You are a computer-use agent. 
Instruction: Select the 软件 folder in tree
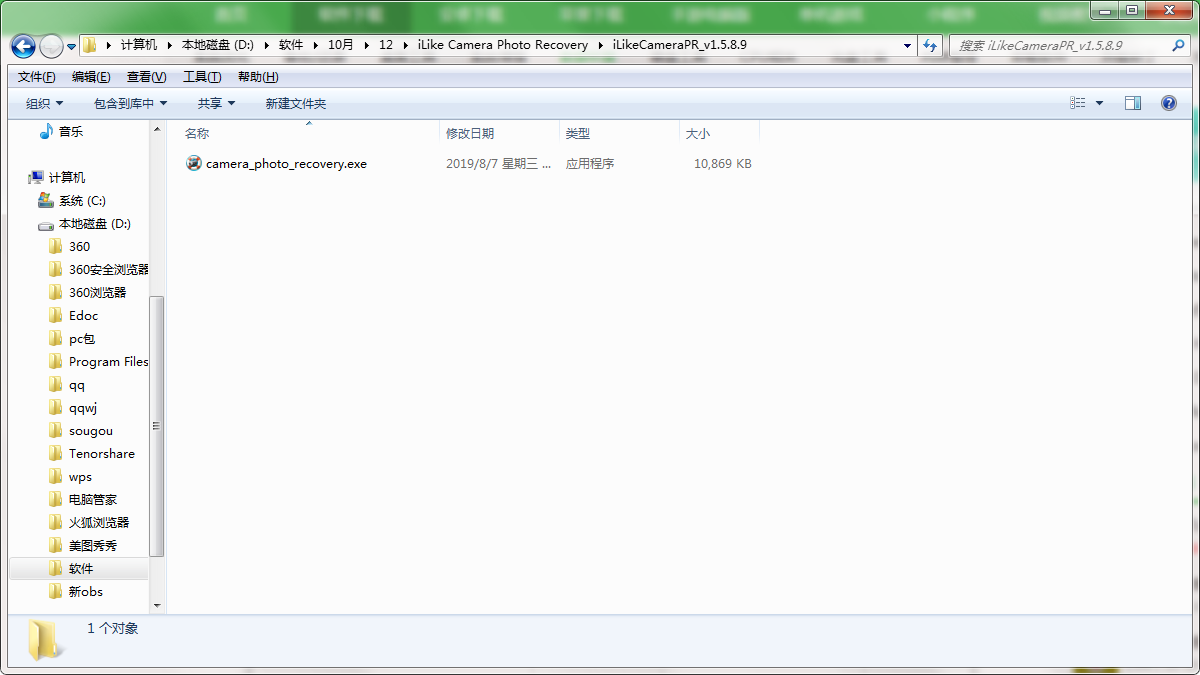[81, 568]
